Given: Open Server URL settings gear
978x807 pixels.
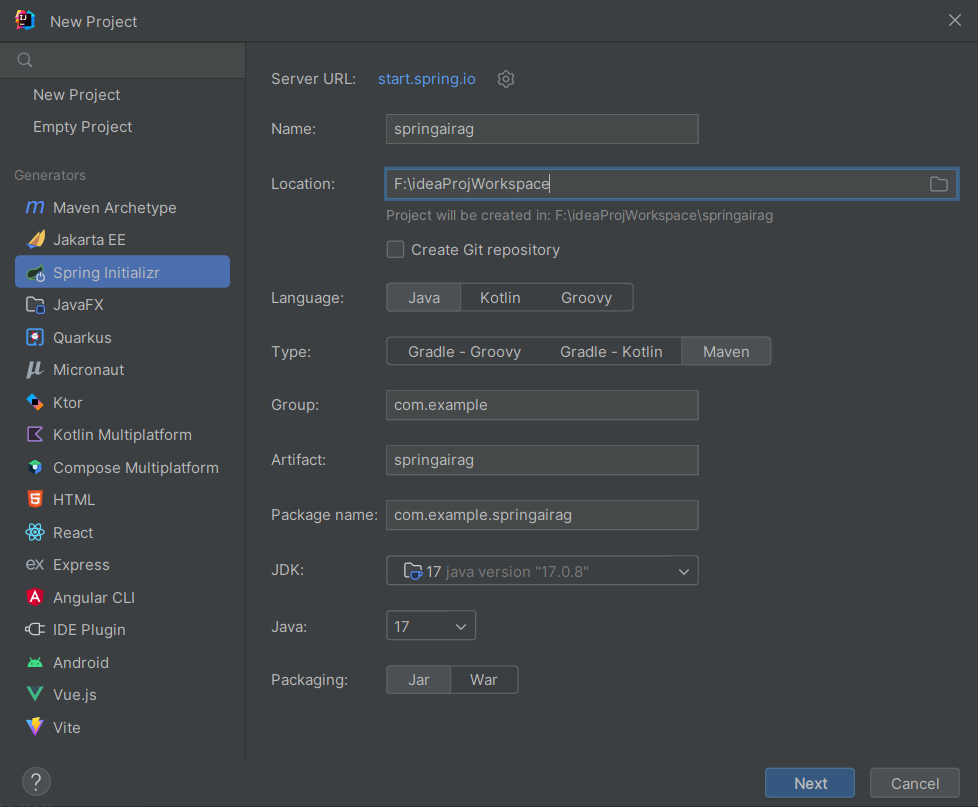Looking at the screenshot, I should pos(506,79).
